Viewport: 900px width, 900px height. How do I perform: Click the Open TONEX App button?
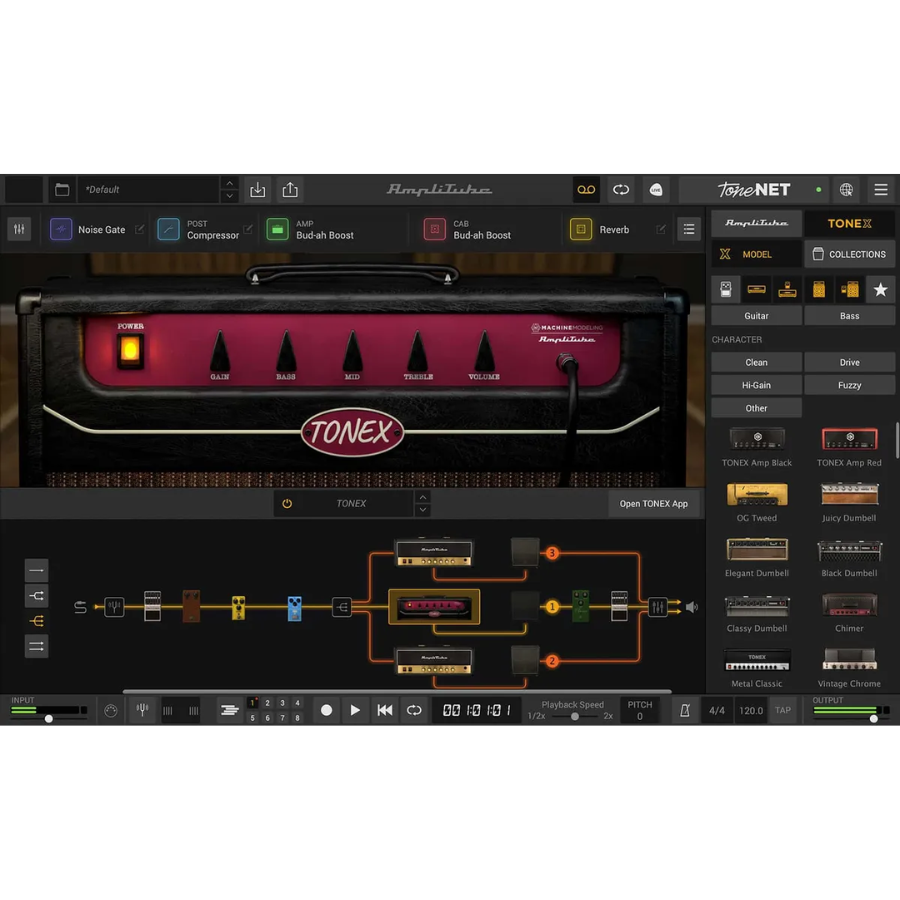click(x=653, y=504)
